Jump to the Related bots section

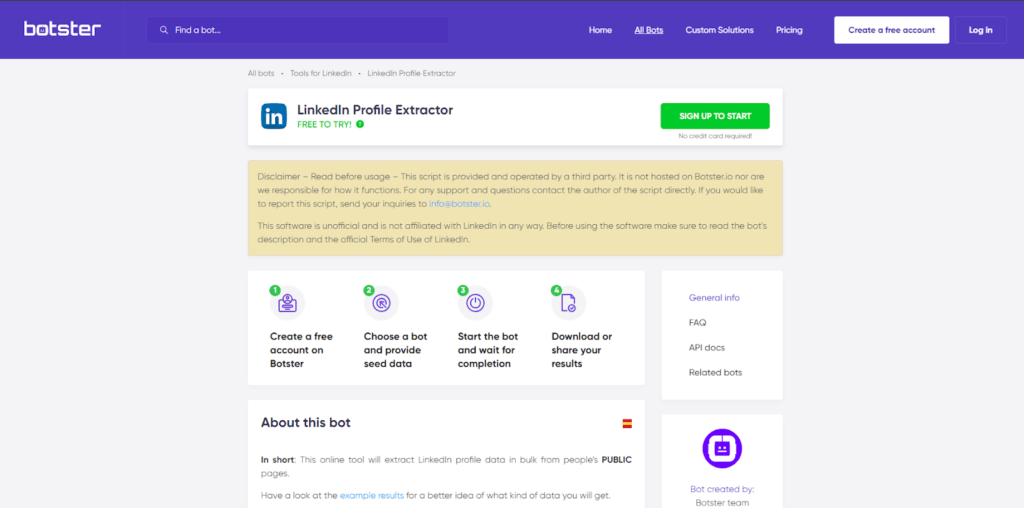(x=715, y=373)
